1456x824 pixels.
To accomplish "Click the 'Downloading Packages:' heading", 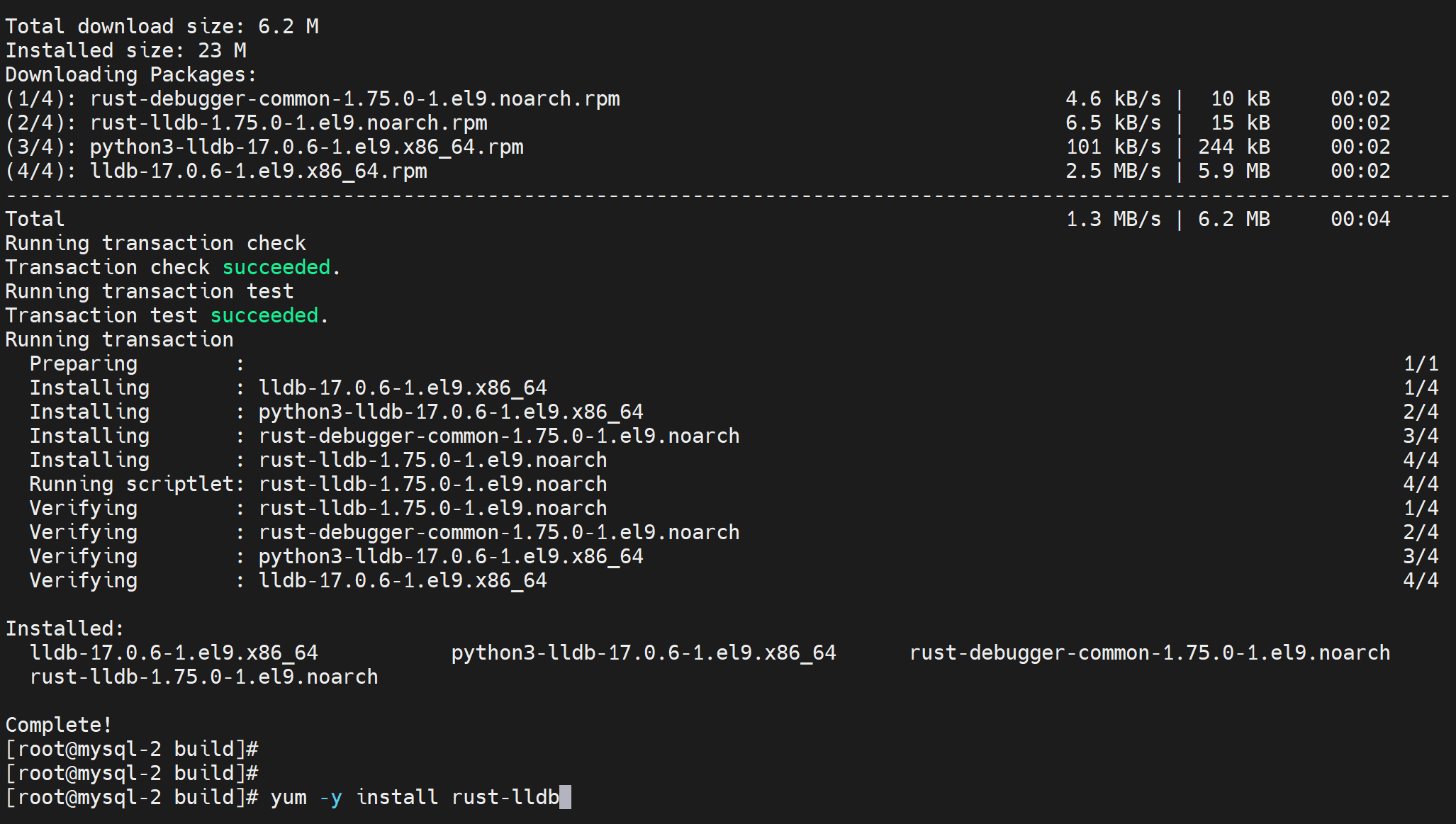I will pos(130,74).
